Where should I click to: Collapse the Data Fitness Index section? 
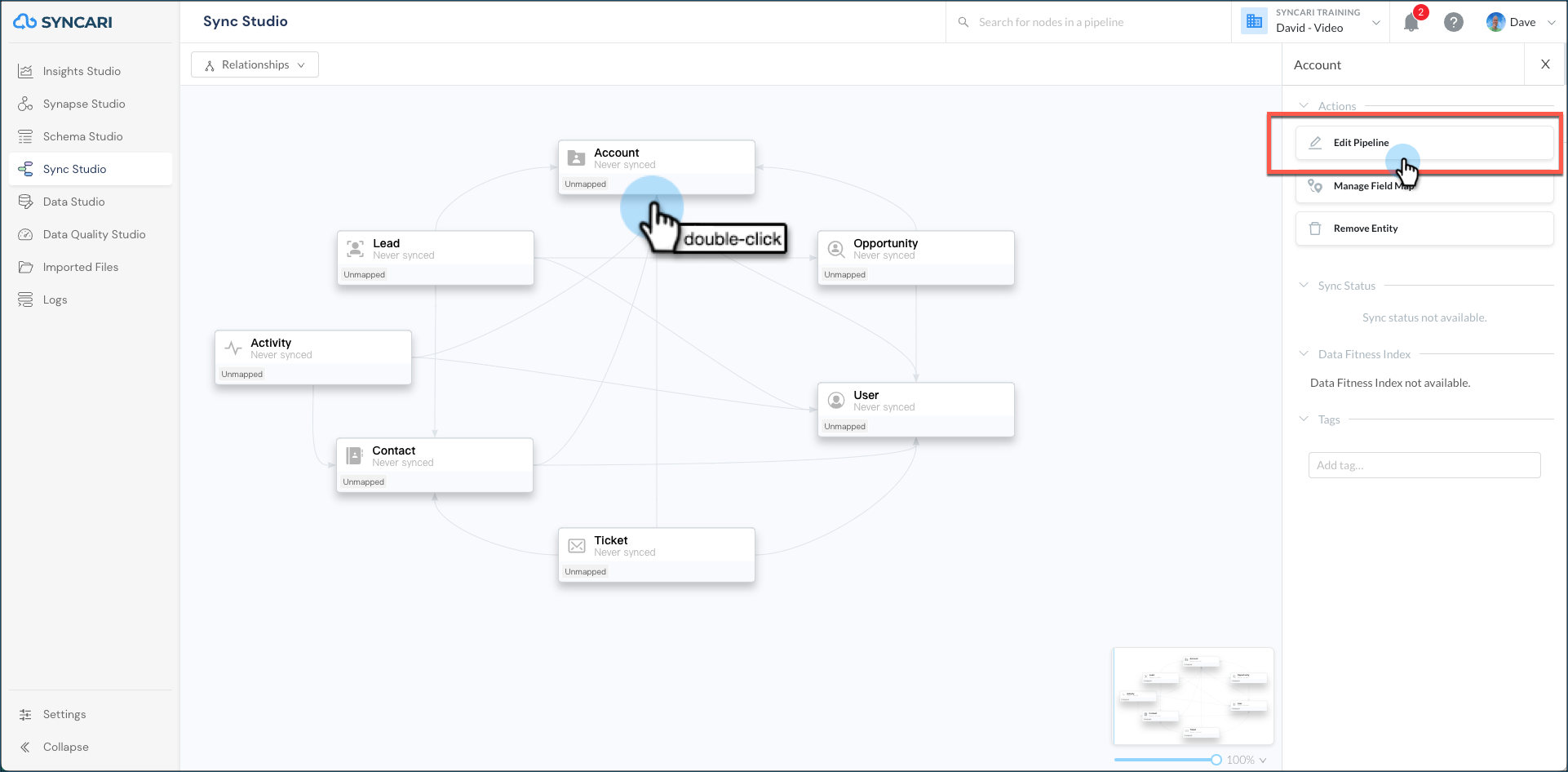pyautogui.click(x=1304, y=353)
